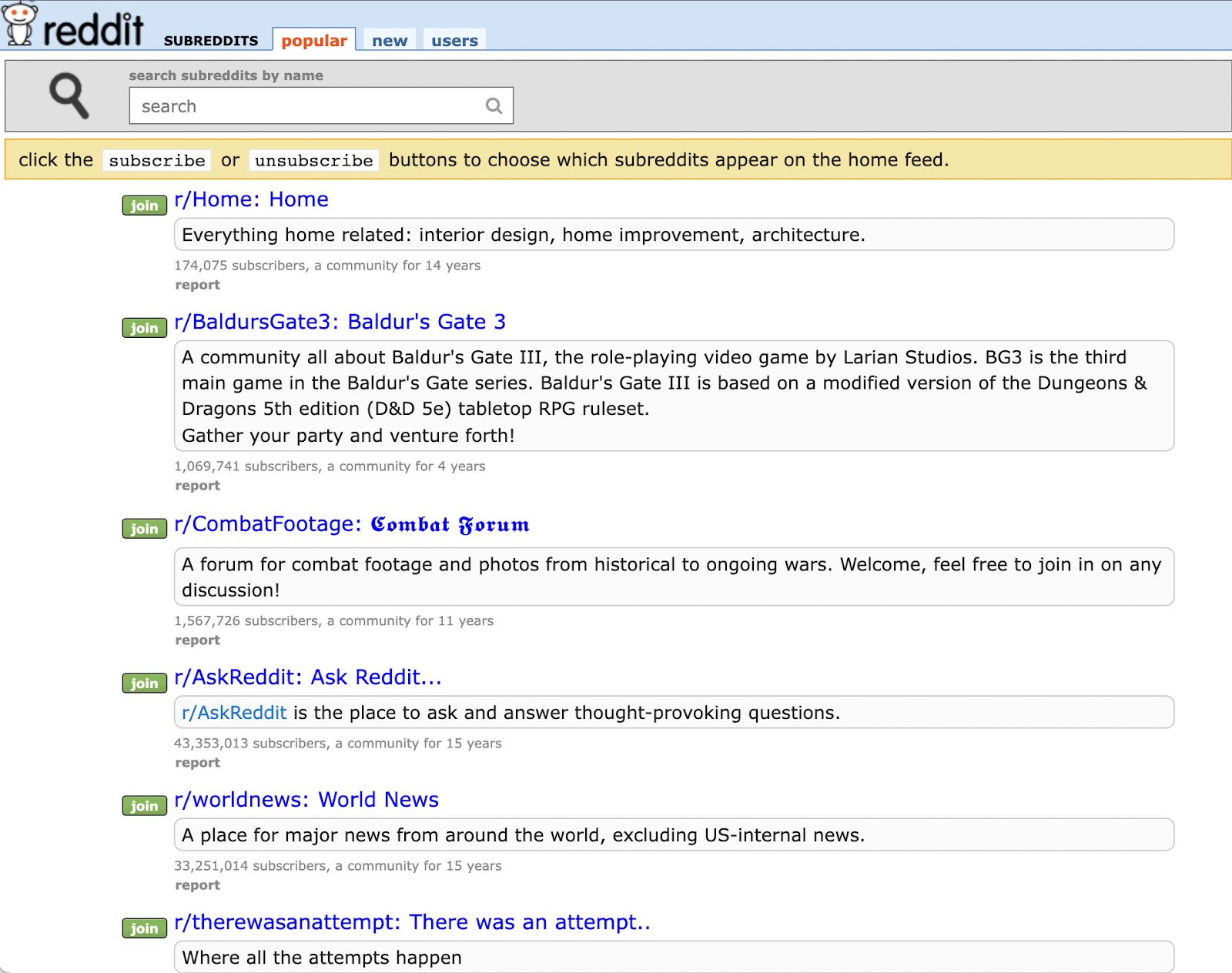Click "Where all the attempts happen" text
Viewport: 1232px width, 973px height.
tap(322, 958)
